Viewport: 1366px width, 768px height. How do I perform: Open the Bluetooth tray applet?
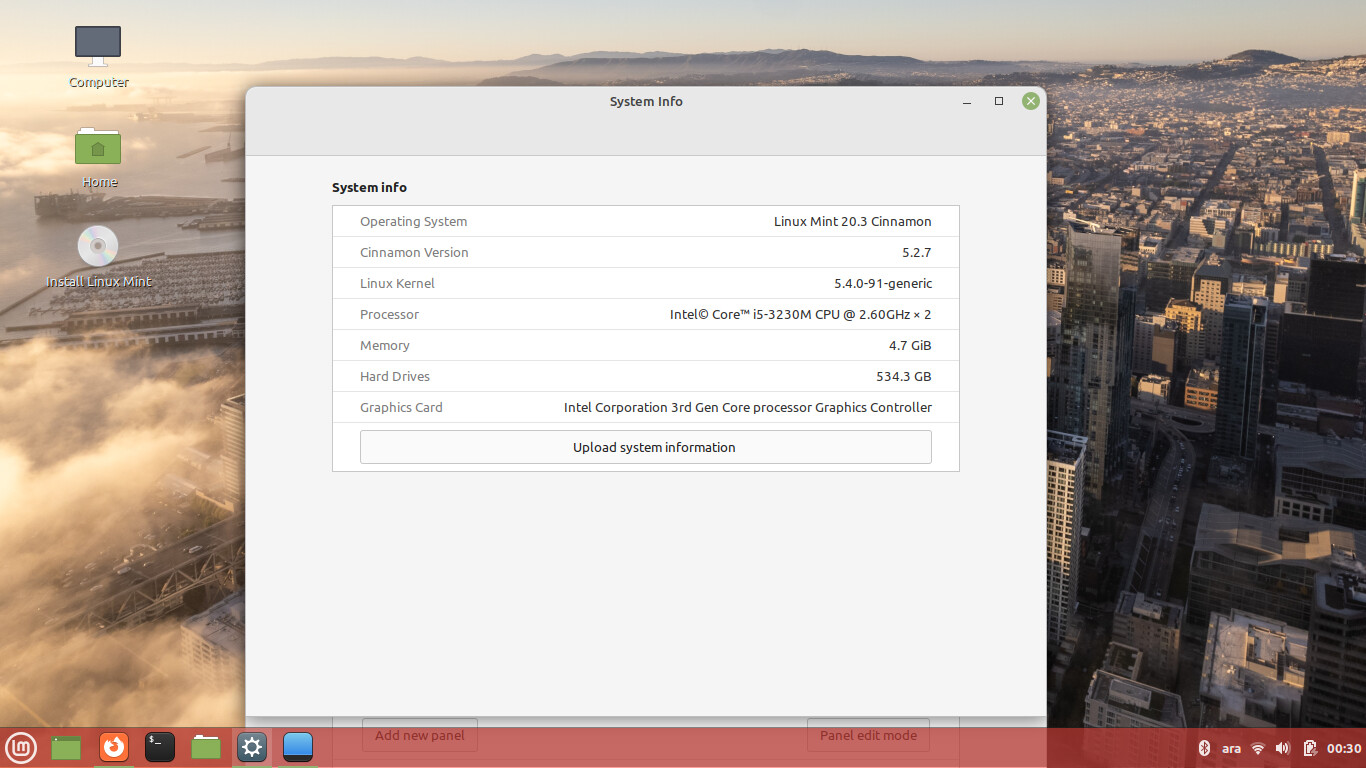pos(1205,748)
